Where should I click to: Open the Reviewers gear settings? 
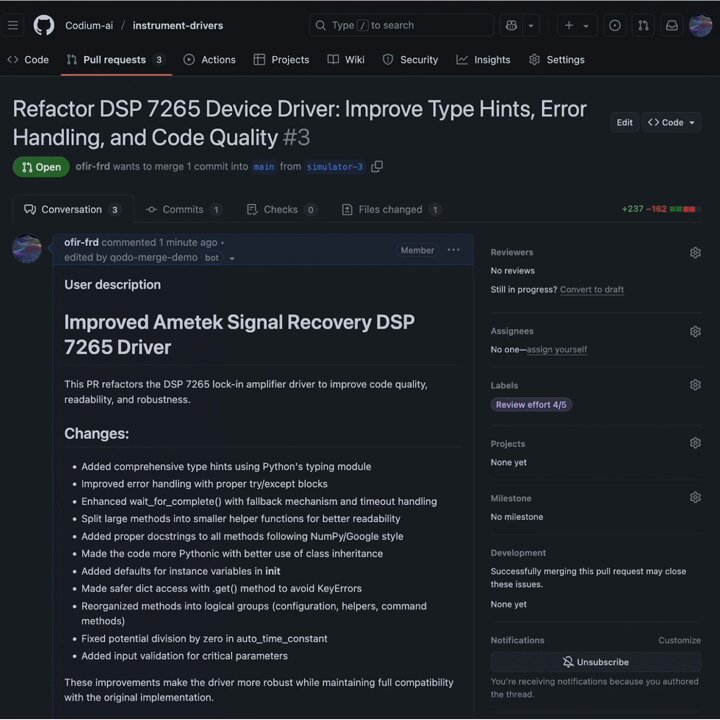click(x=695, y=253)
